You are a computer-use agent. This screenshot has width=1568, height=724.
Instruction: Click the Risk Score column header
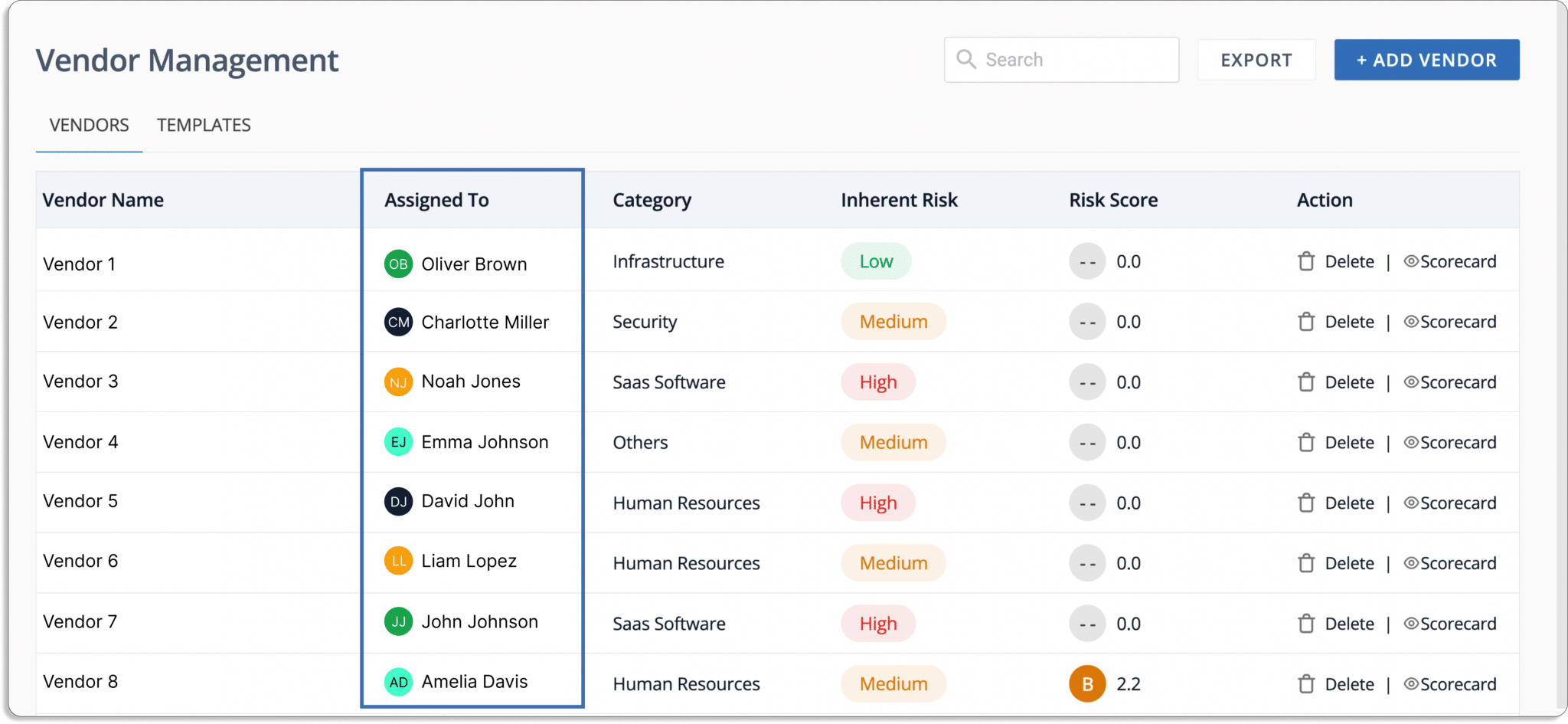(x=1113, y=200)
